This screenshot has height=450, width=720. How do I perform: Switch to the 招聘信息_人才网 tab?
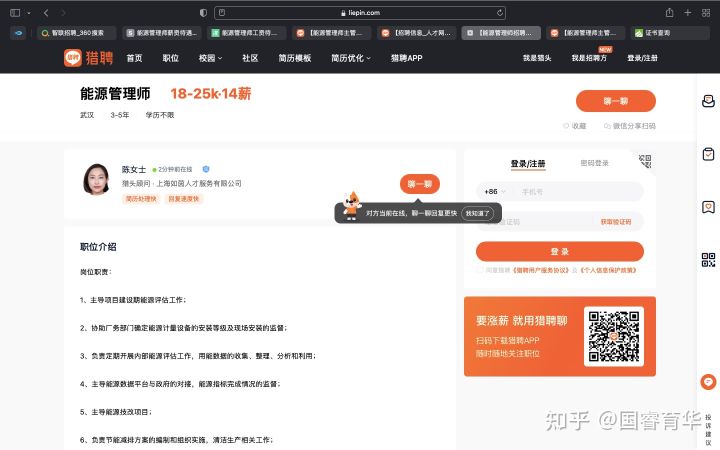coord(416,33)
